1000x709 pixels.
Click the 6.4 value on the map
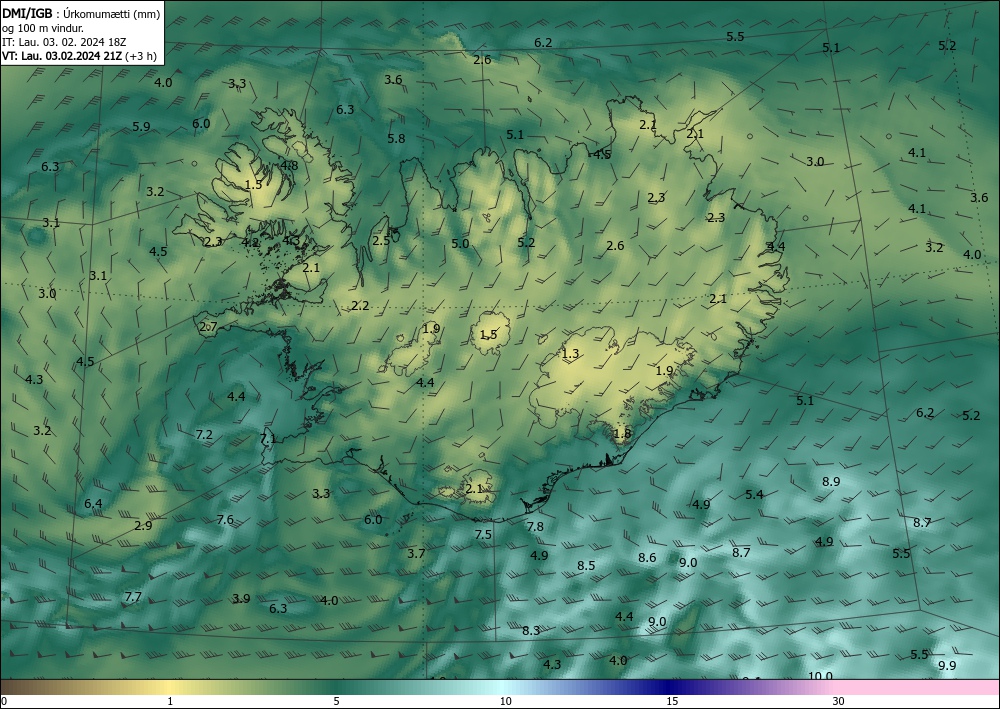click(x=93, y=504)
